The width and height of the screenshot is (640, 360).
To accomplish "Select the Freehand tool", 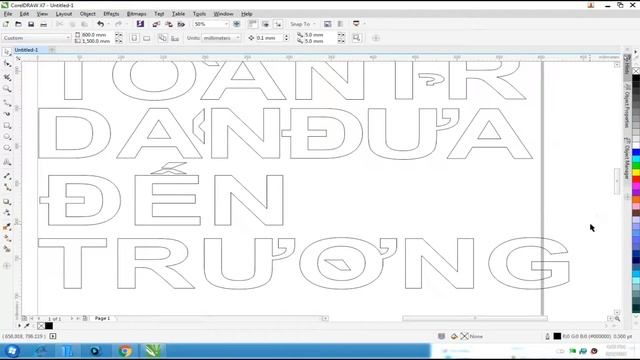I will pyautogui.click(x=7, y=102).
